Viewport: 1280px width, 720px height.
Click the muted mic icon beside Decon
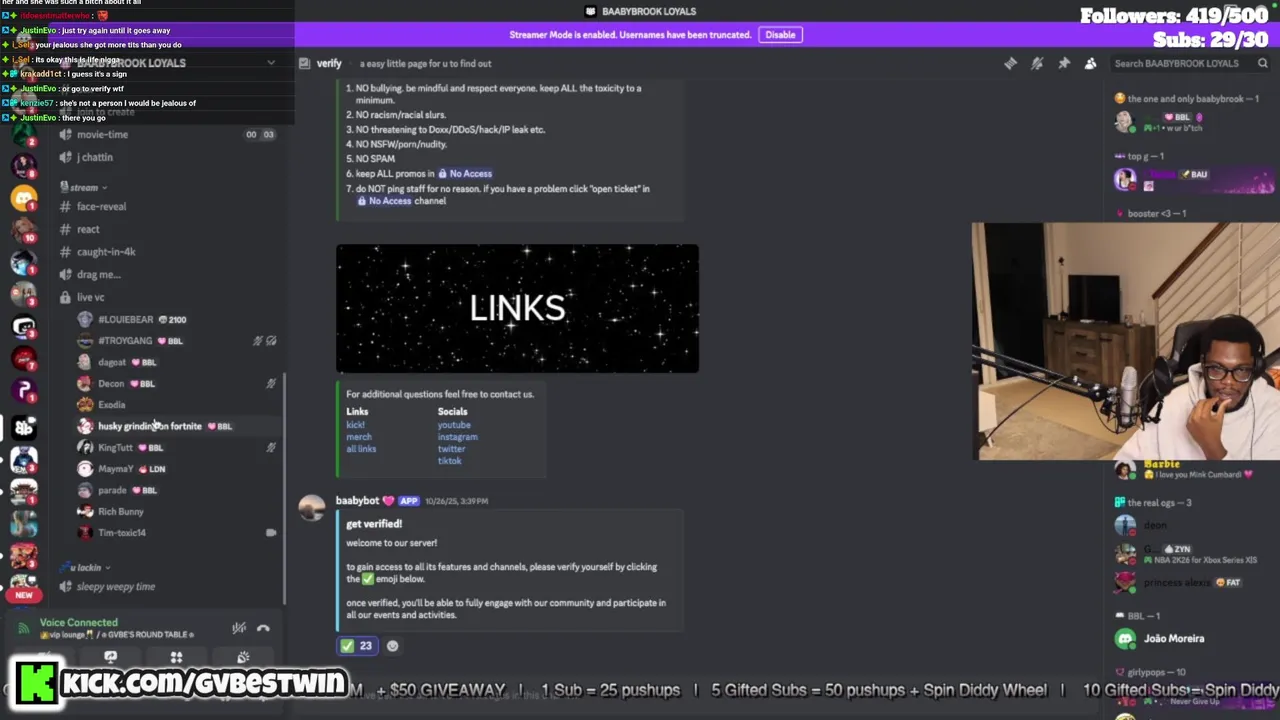click(x=271, y=384)
